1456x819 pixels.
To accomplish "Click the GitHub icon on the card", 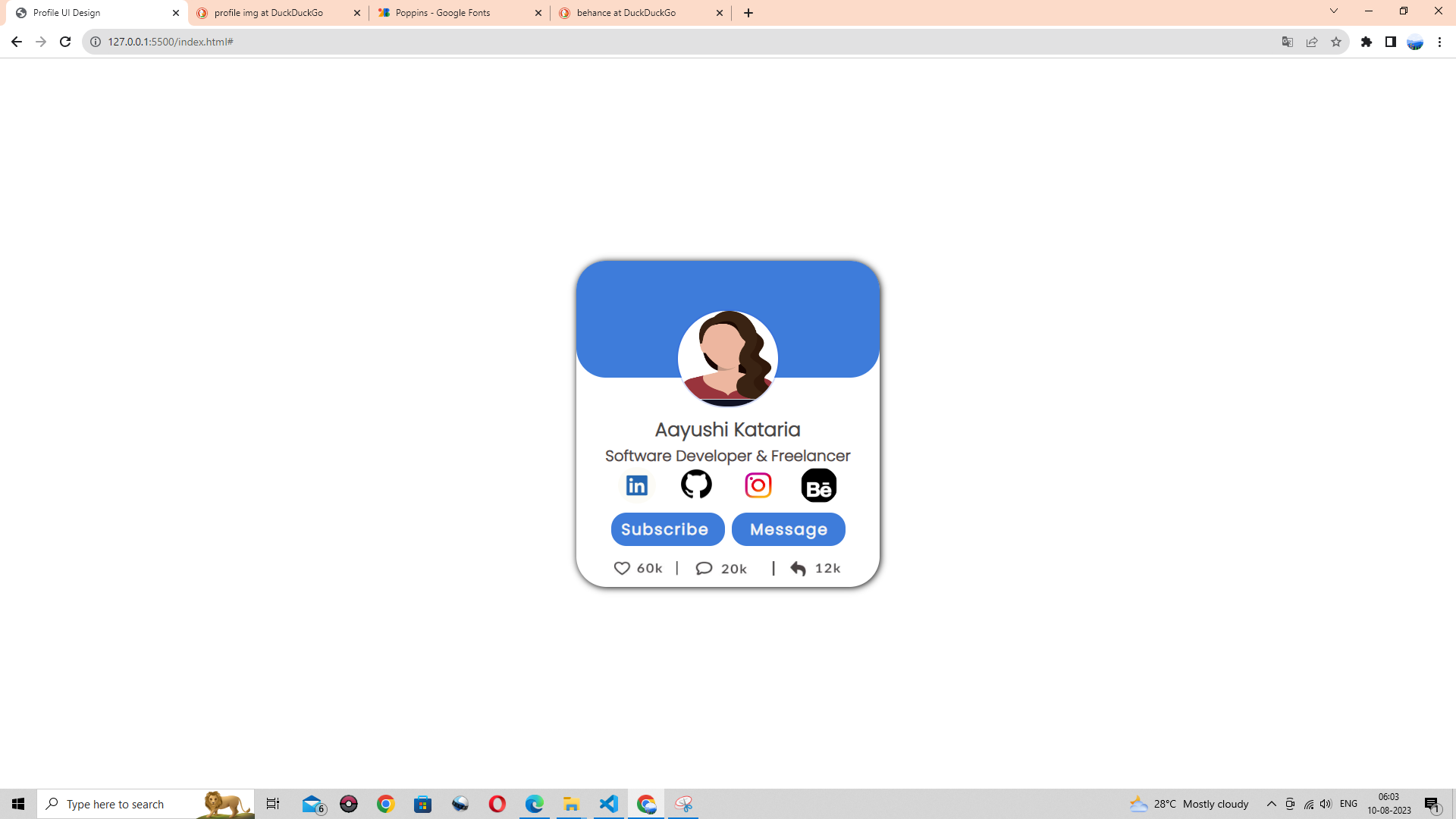I will [696, 485].
